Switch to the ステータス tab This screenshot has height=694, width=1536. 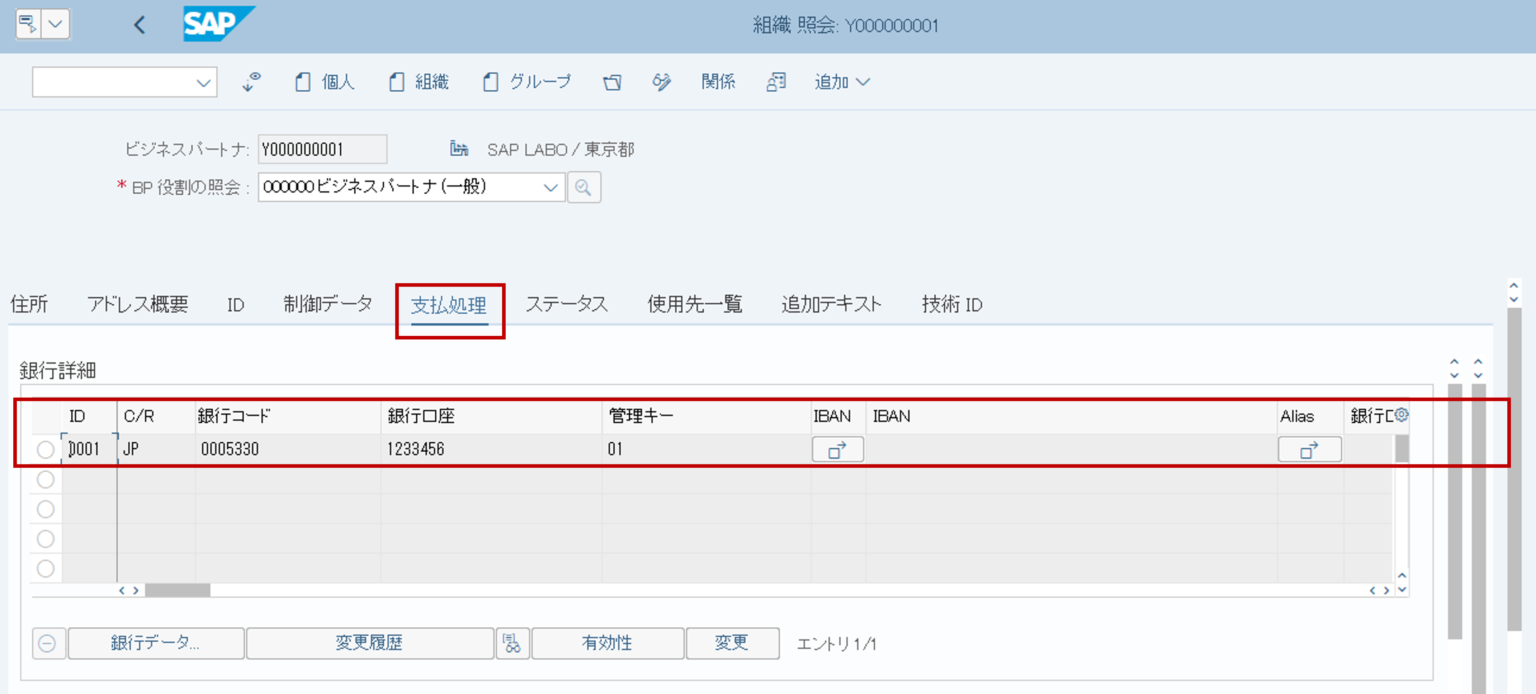coord(567,304)
